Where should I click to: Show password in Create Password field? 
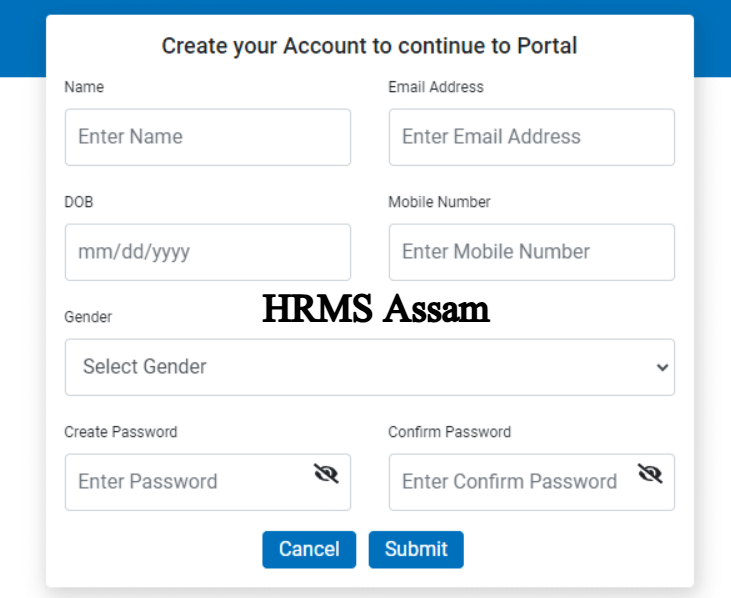[x=326, y=474]
